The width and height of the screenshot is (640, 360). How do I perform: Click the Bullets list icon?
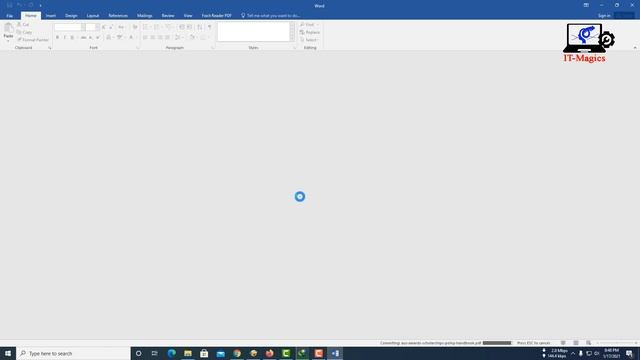[x=146, y=27]
